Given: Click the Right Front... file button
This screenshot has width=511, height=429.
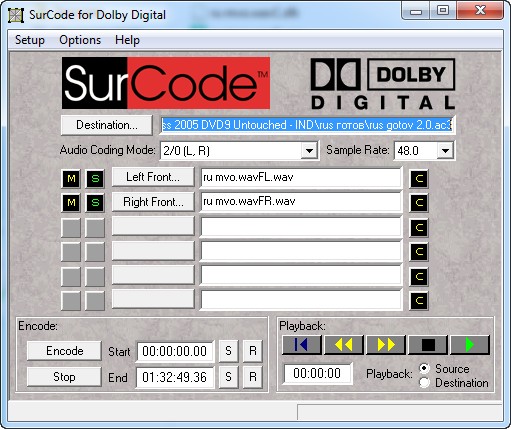Looking at the screenshot, I should click(x=153, y=202).
